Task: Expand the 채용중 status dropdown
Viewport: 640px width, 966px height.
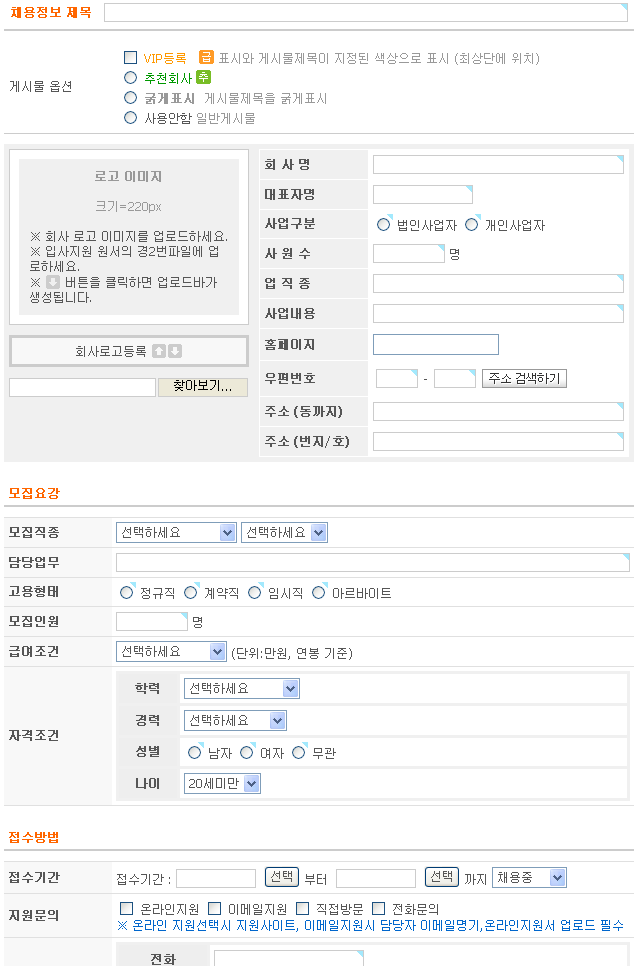Action: tap(529, 878)
